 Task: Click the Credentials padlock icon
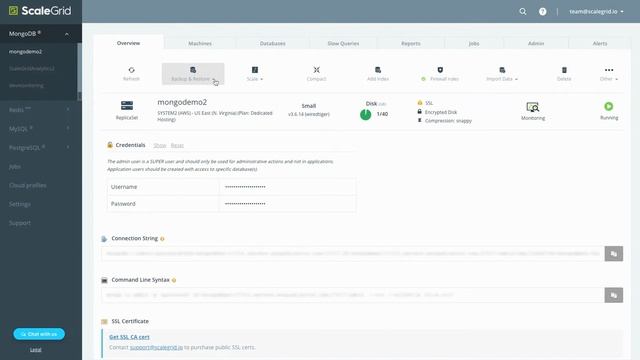tap(110, 145)
